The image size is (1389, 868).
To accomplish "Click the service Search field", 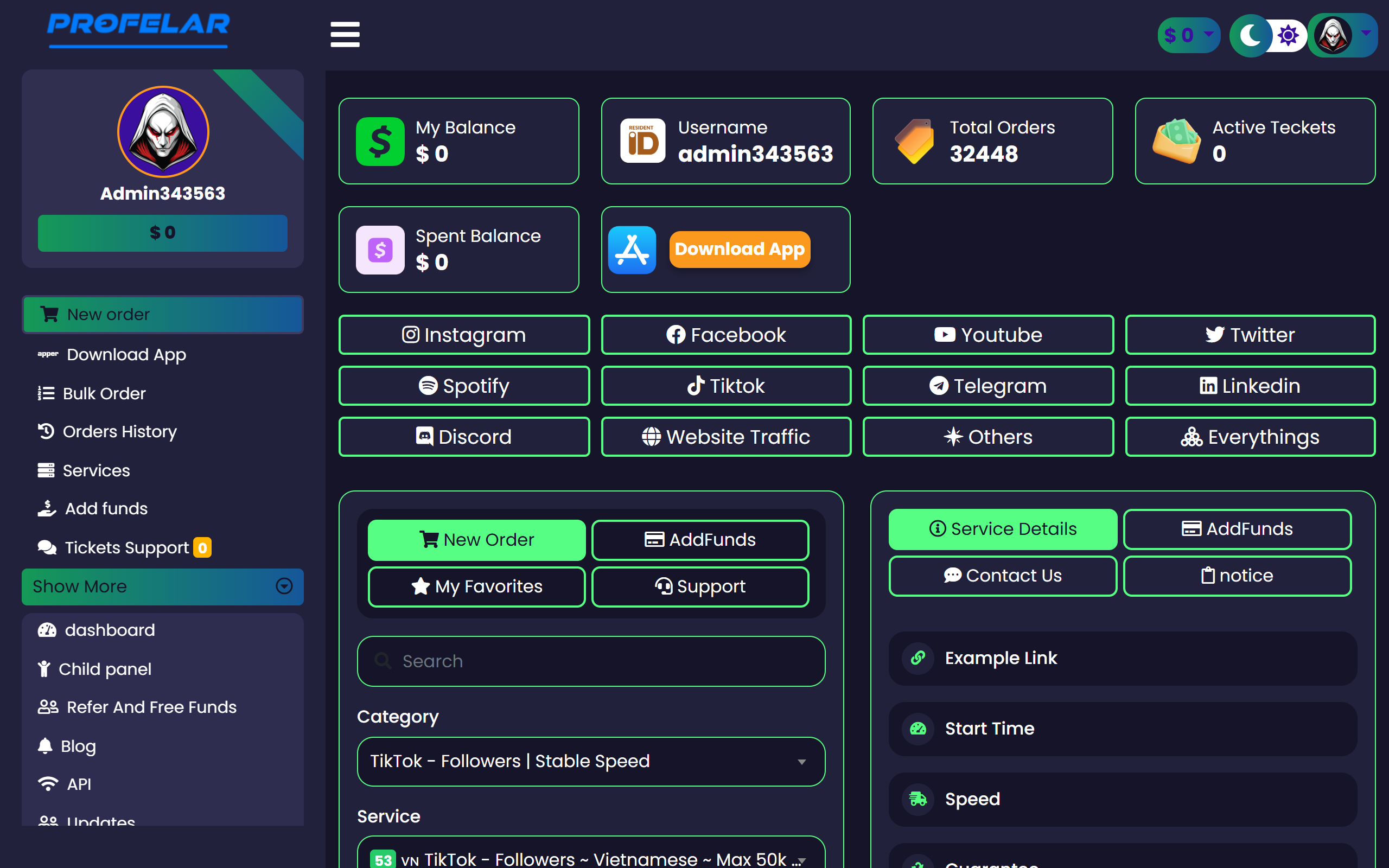I will point(591,661).
